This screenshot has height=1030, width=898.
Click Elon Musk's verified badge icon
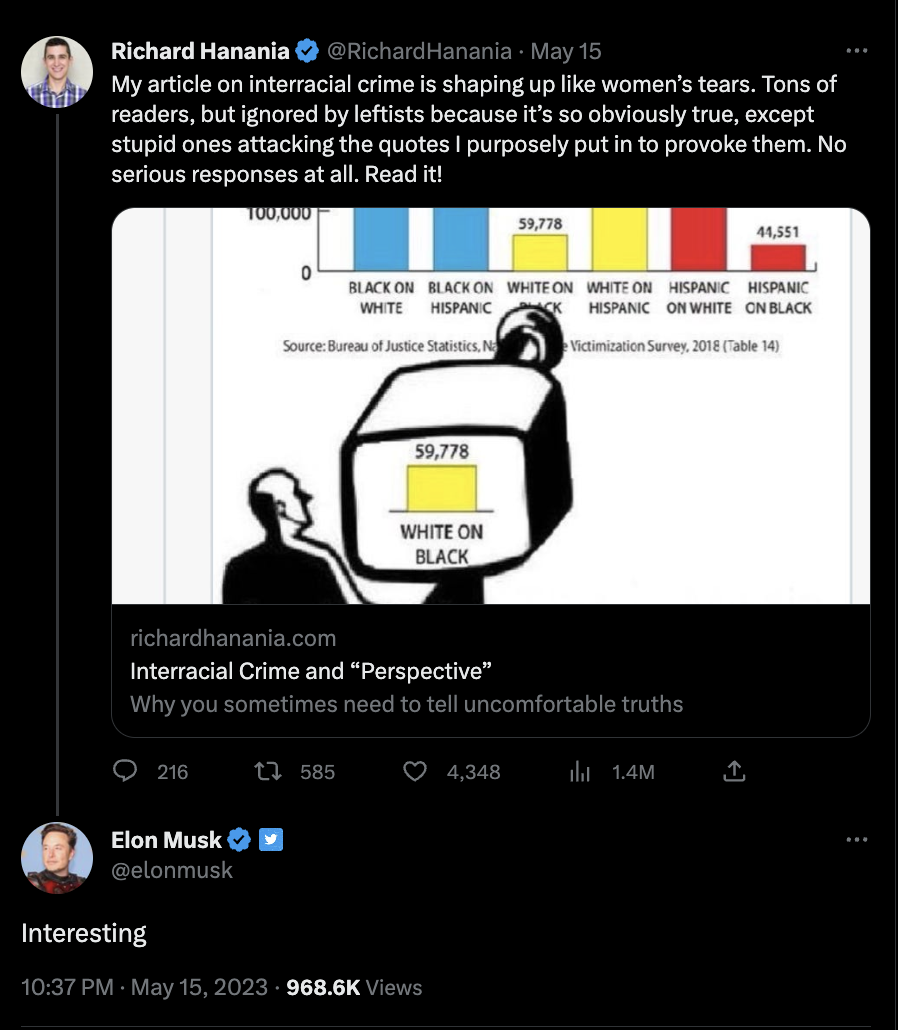coord(239,840)
